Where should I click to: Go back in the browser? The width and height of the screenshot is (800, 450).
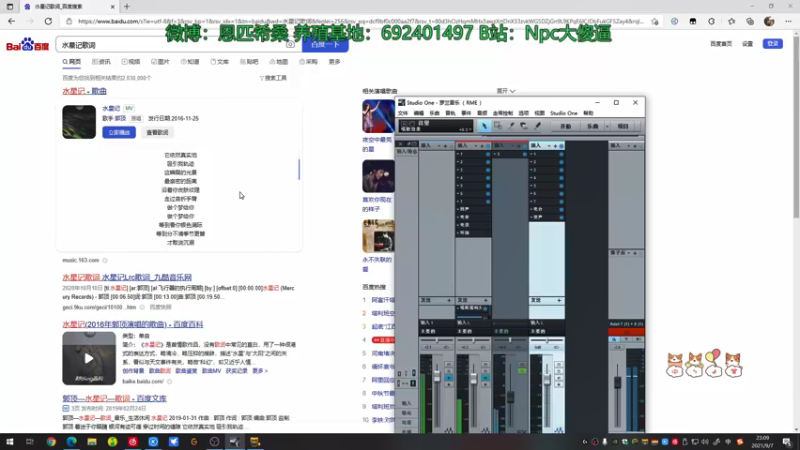[12, 21]
